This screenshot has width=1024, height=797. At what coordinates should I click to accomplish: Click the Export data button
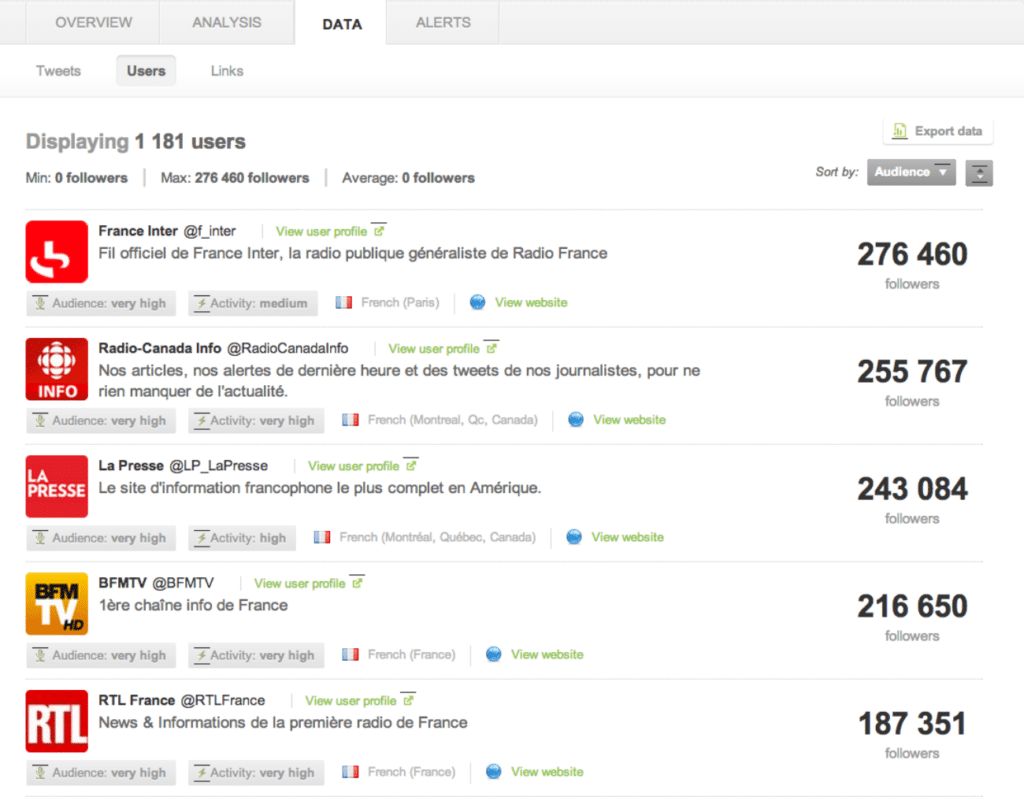[938, 131]
